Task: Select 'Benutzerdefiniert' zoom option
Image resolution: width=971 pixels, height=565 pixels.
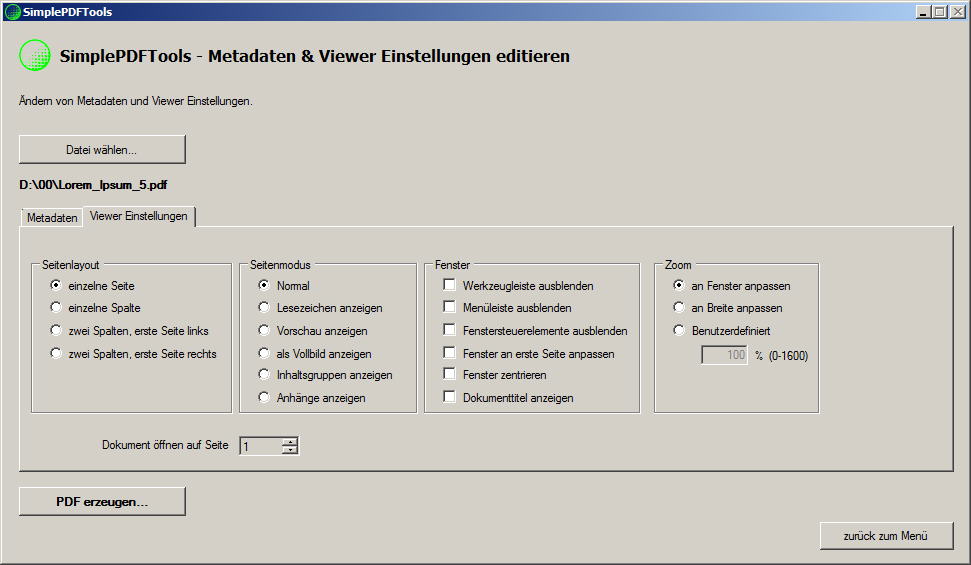Action: pyautogui.click(x=679, y=330)
